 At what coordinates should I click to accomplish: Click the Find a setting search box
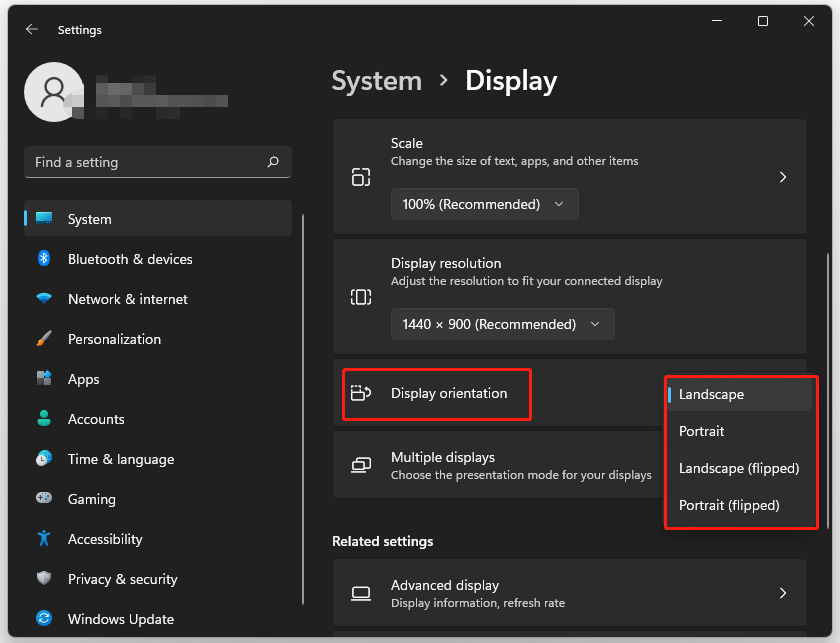pos(157,162)
